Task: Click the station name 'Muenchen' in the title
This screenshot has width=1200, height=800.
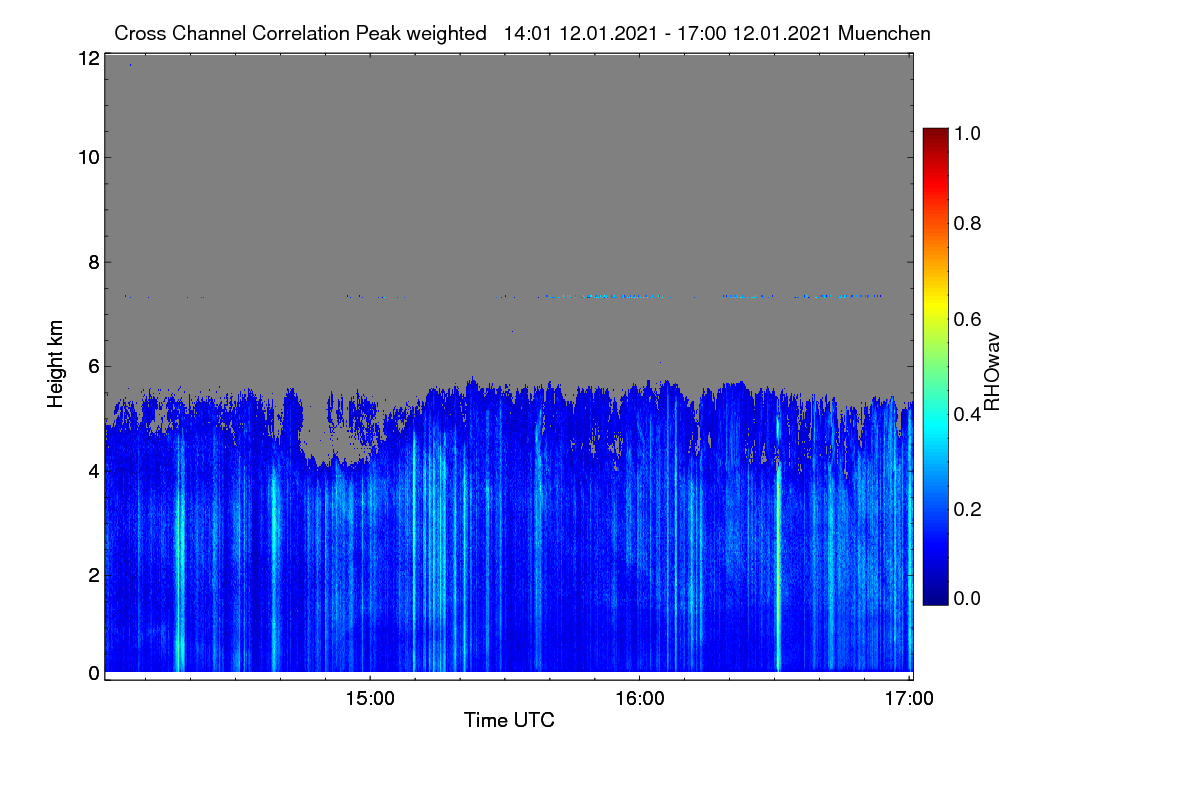Action: click(x=885, y=33)
